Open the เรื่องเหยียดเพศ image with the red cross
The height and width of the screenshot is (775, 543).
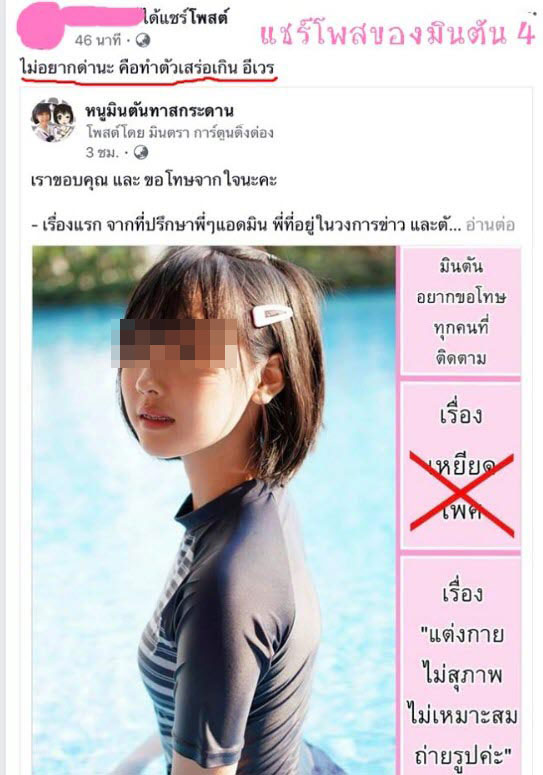coord(460,465)
